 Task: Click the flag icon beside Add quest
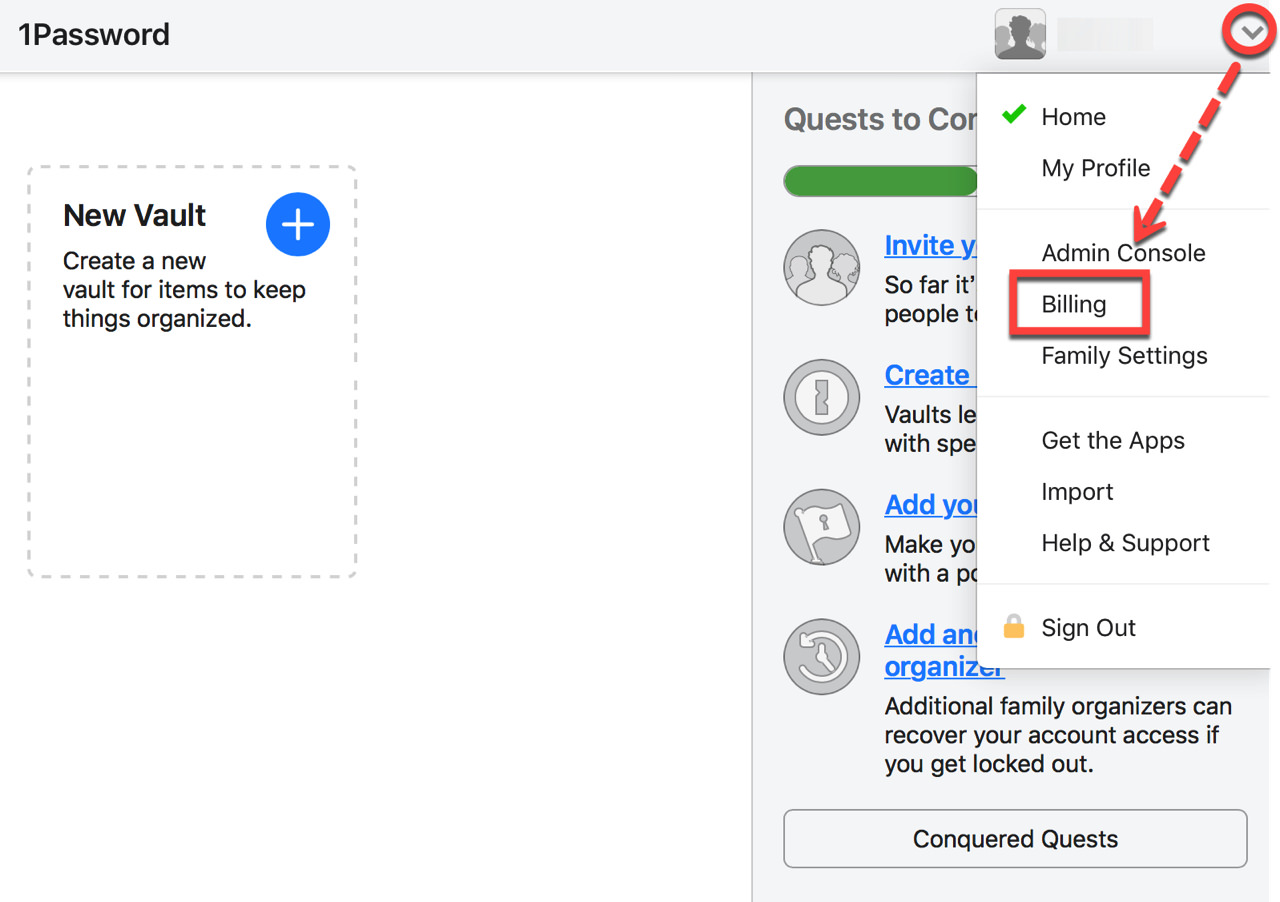click(822, 527)
